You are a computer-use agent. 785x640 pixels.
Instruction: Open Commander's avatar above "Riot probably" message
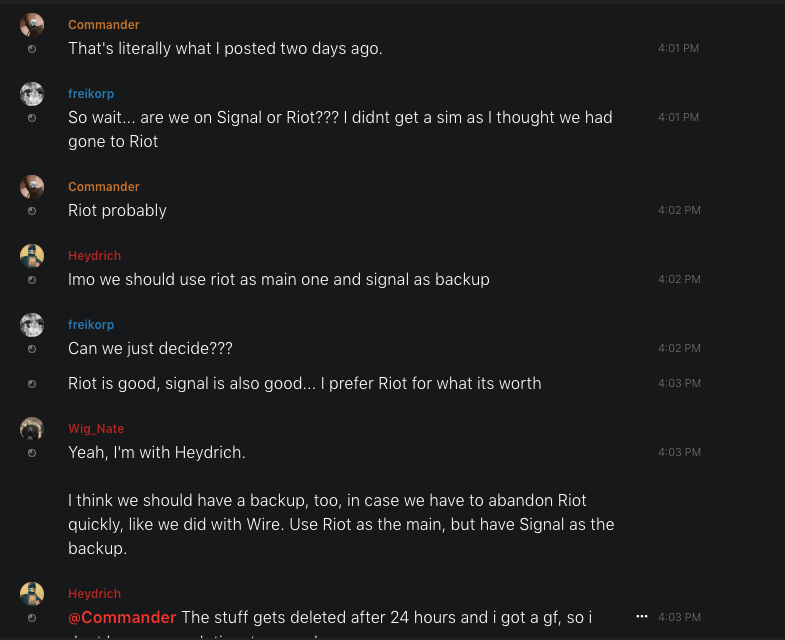coord(32,187)
